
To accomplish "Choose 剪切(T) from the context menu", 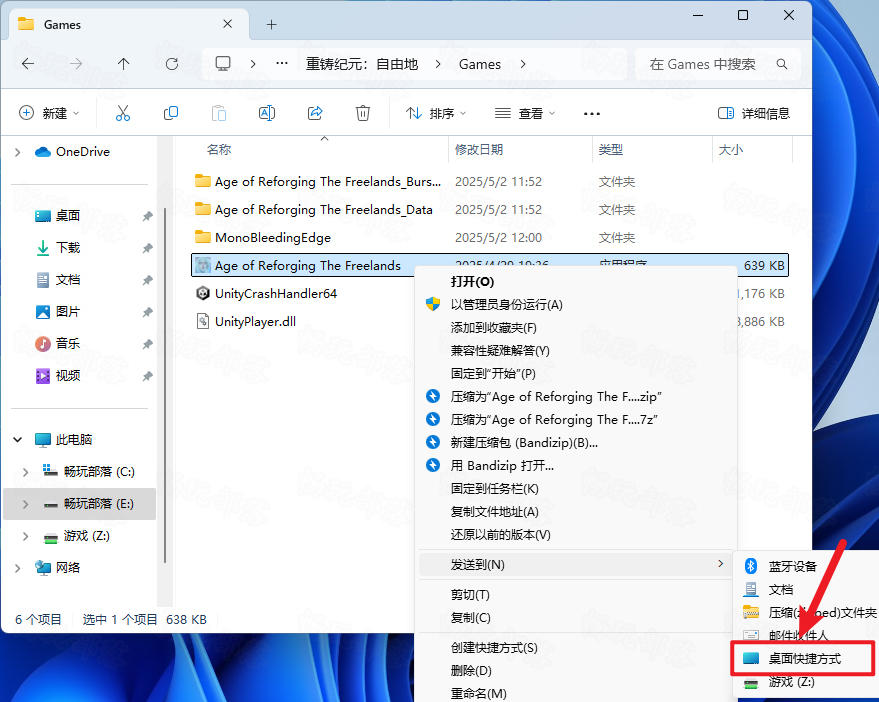I will 576,594.
